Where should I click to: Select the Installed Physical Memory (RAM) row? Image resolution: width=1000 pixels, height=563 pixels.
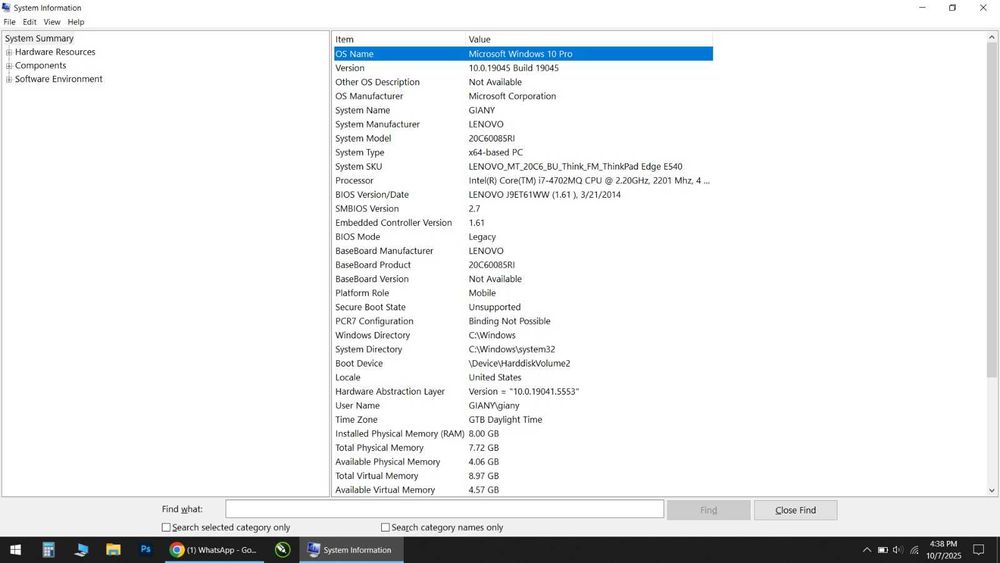(523, 434)
